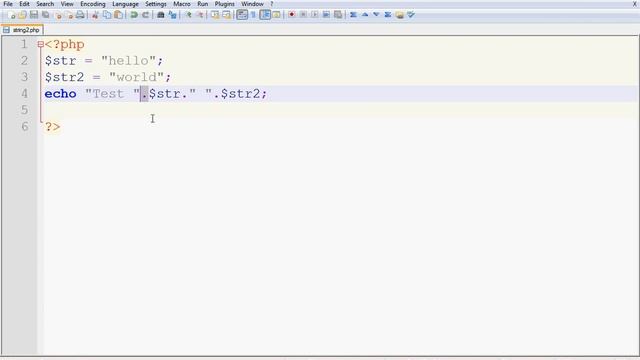Click the blue up-arrow plugin icon
The height and width of the screenshot is (360, 640).
(365, 15)
